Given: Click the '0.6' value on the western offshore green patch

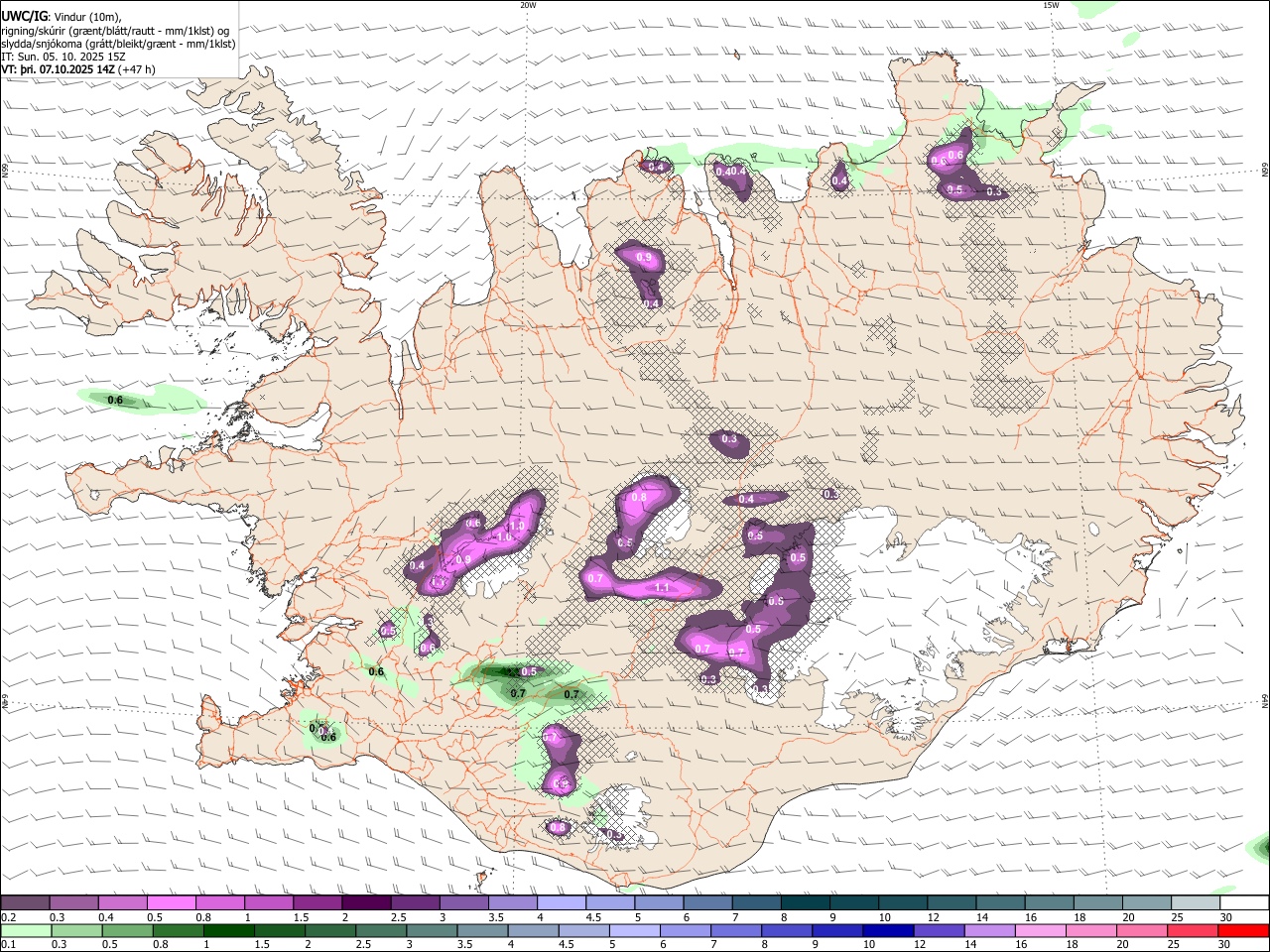Looking at the screenshot, I should click(x=114, y=401).
